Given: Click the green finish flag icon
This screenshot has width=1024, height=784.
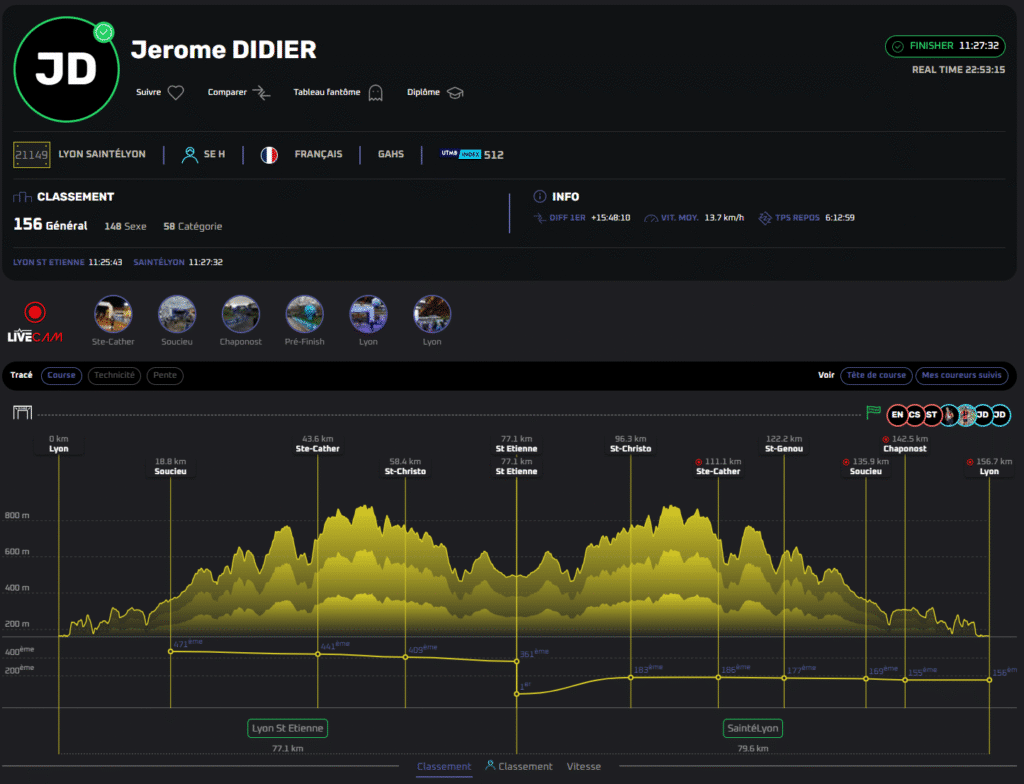Looking at the screenshot, I should [x=873, y=413].
